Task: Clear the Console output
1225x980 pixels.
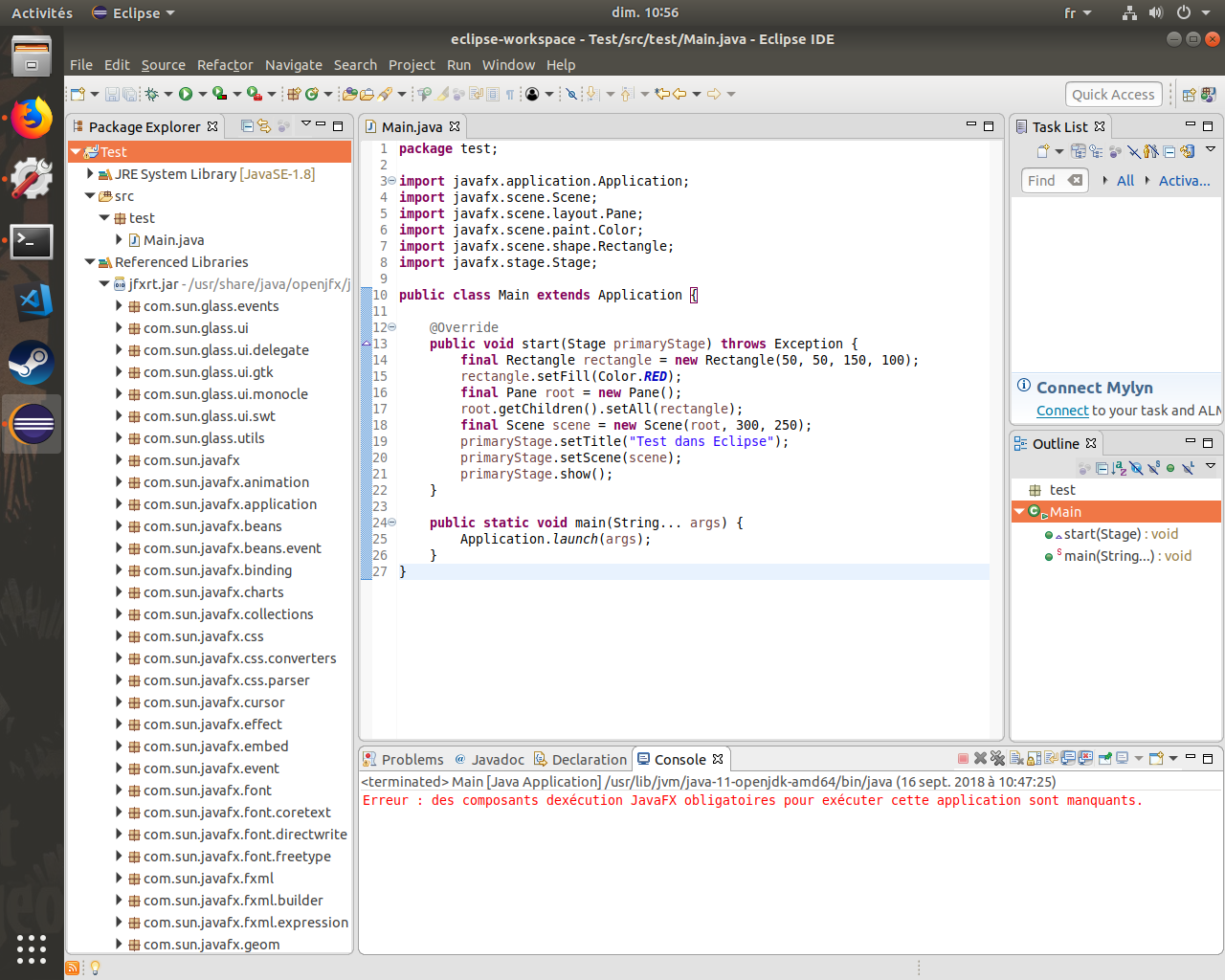Action: coord(1016,758)
